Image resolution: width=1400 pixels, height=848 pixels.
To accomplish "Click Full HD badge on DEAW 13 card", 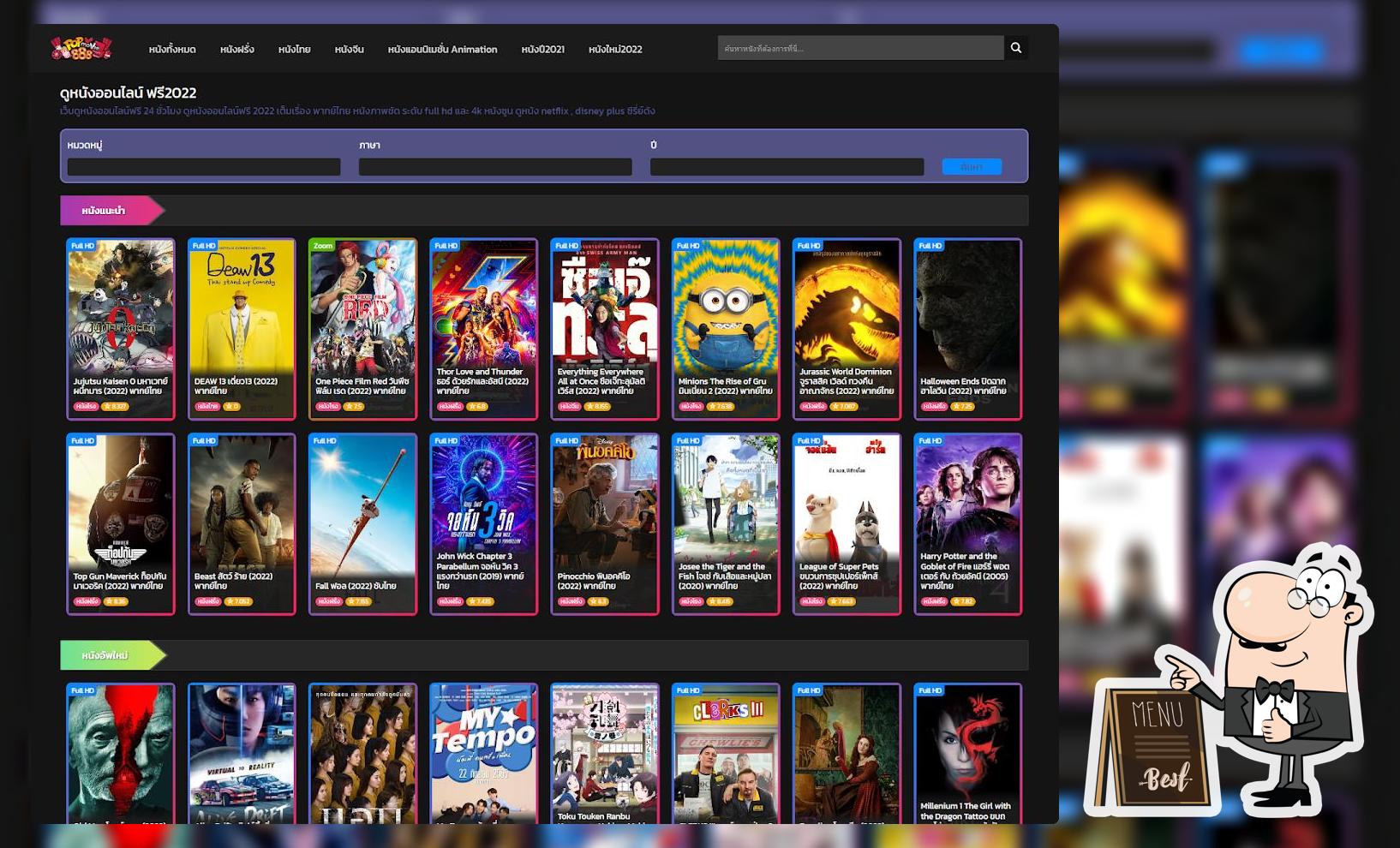I will (204, 246).
